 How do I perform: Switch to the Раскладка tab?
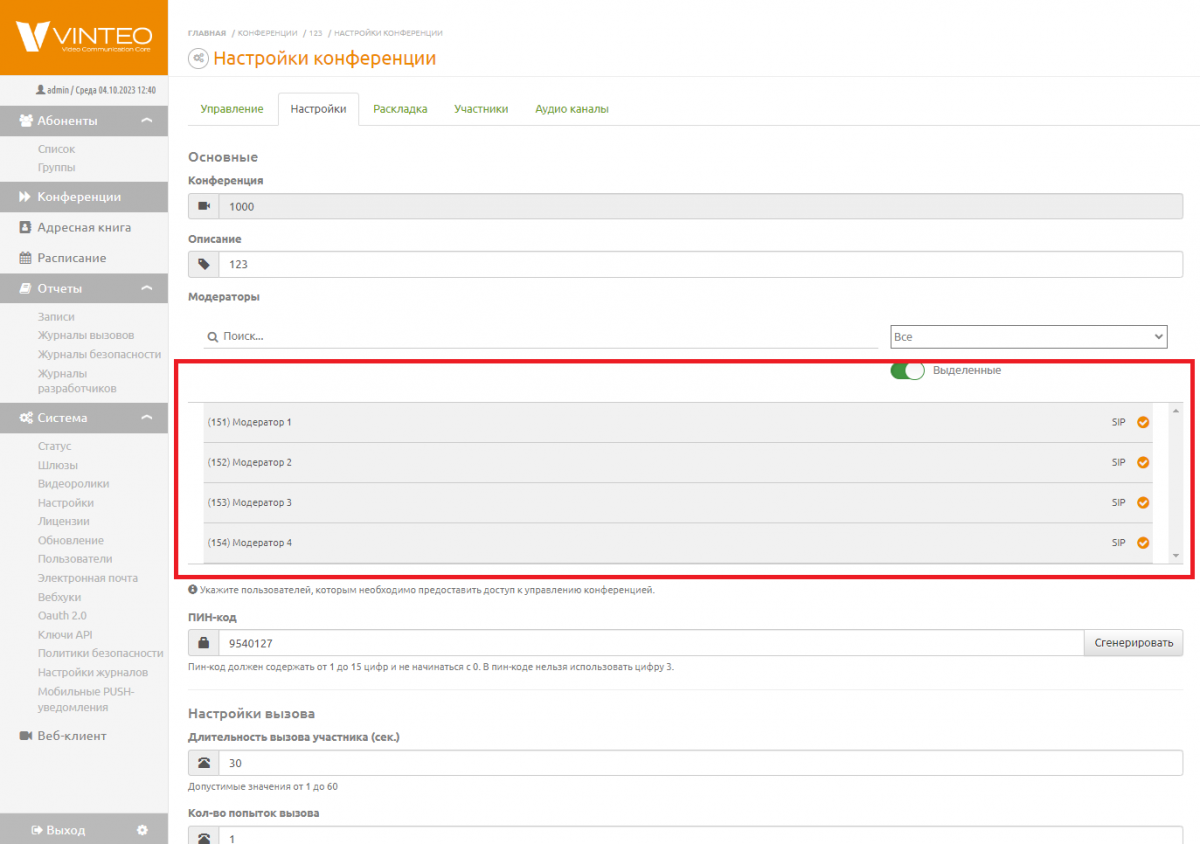coord(400,109)
